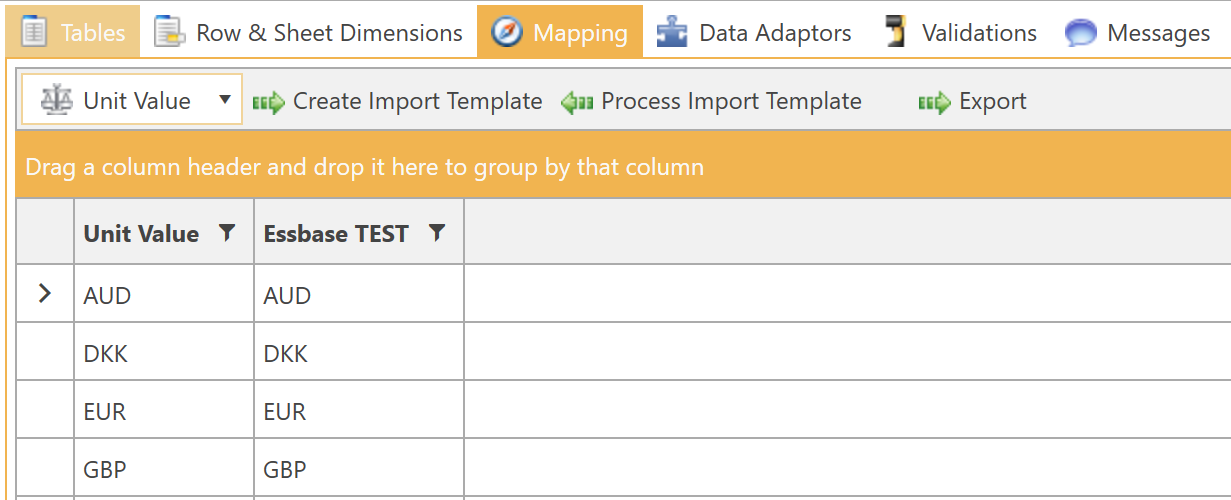Open the Essbase TEST column filter

point(436,233)
